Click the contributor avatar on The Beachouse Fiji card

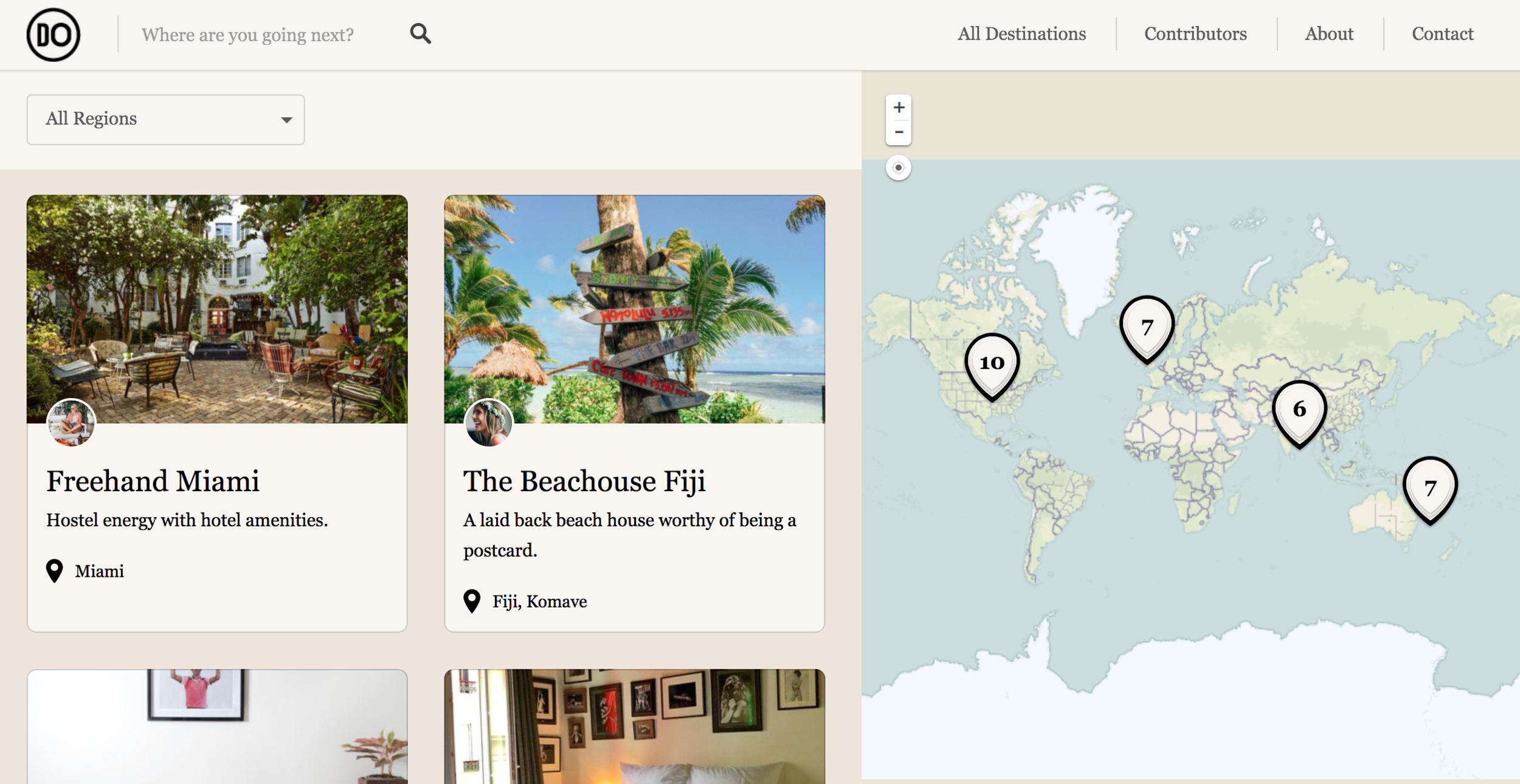point(488,422)
